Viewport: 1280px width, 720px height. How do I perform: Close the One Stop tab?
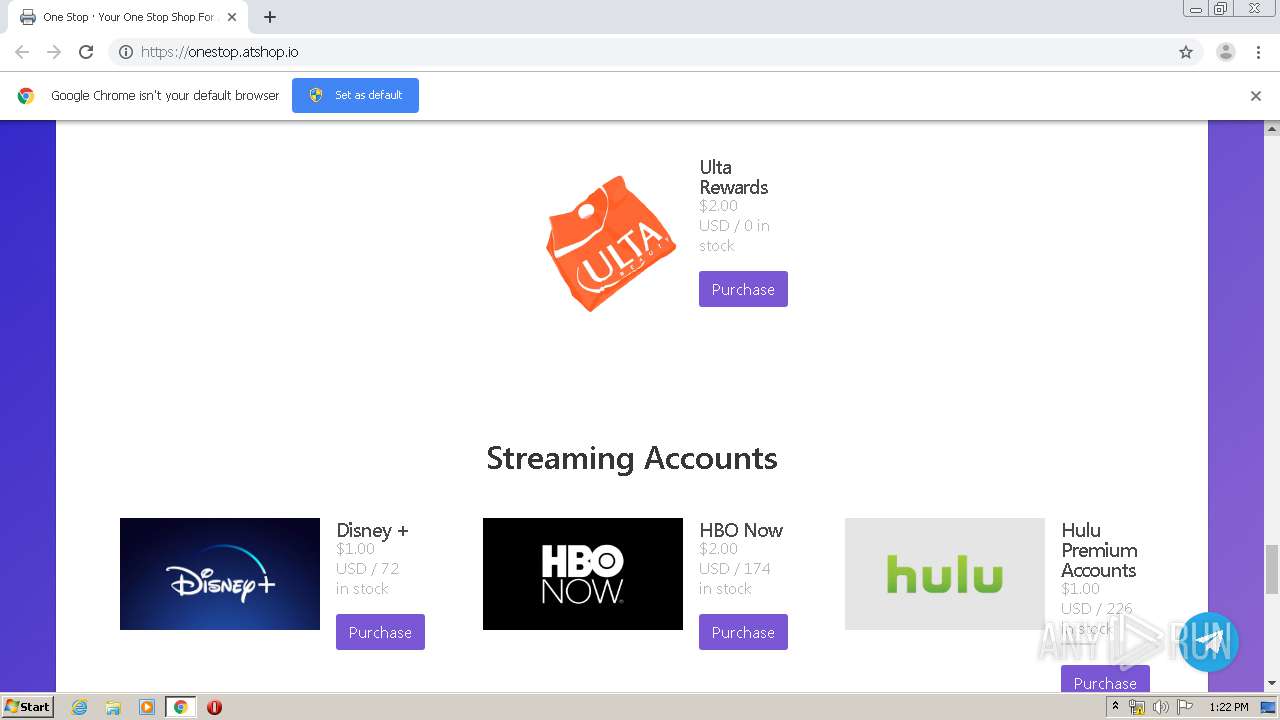pos(232,17)
